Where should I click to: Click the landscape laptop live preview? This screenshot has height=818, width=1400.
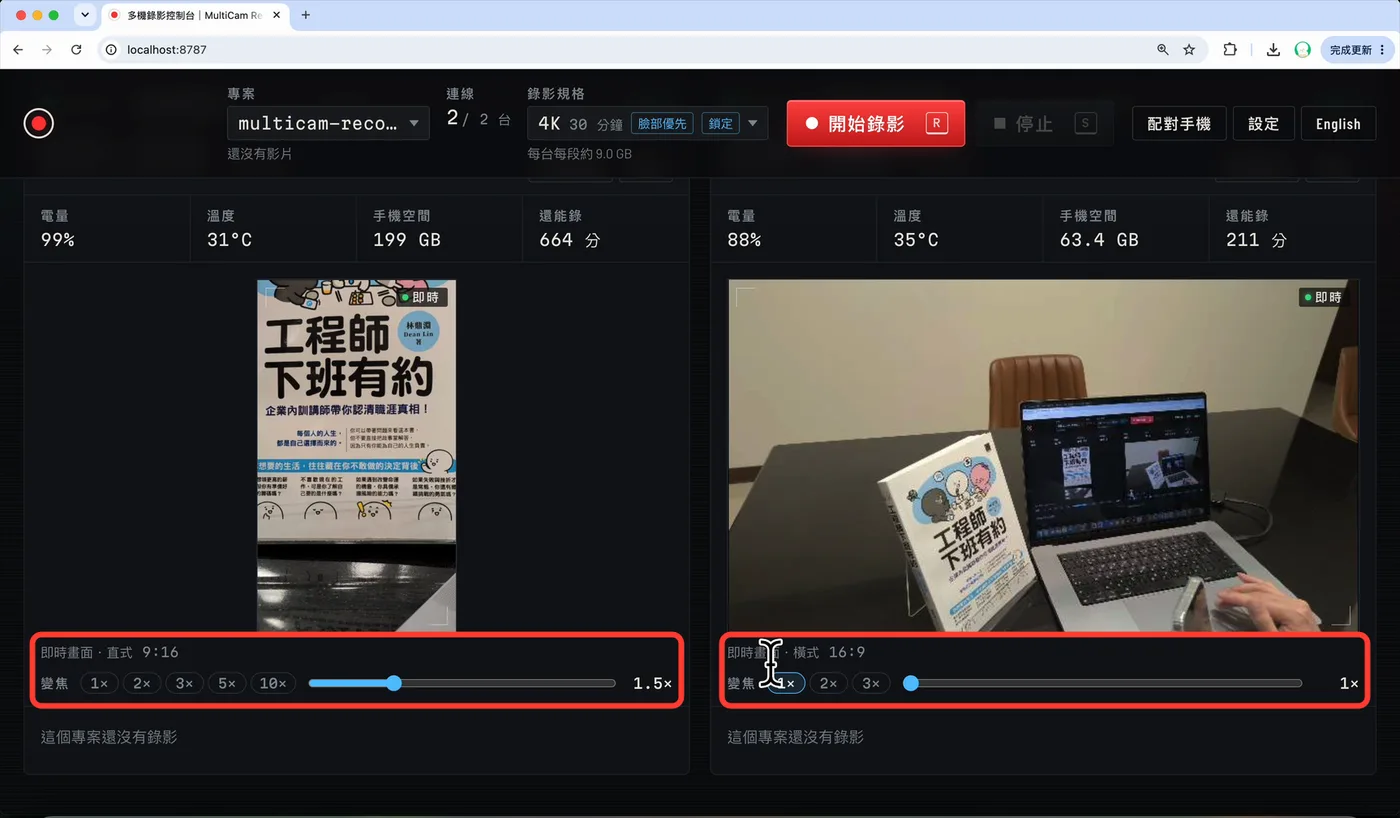1043,455
